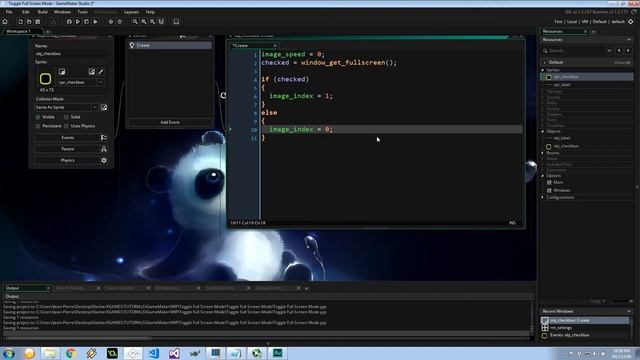Click the Physics button

(67, 160)
